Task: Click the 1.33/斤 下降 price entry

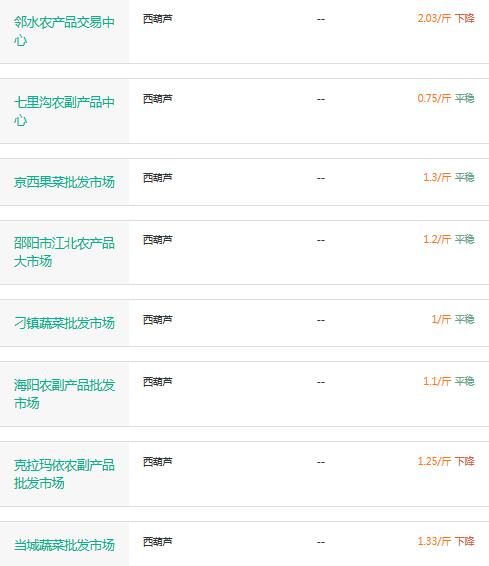Action: click(446, 541)
